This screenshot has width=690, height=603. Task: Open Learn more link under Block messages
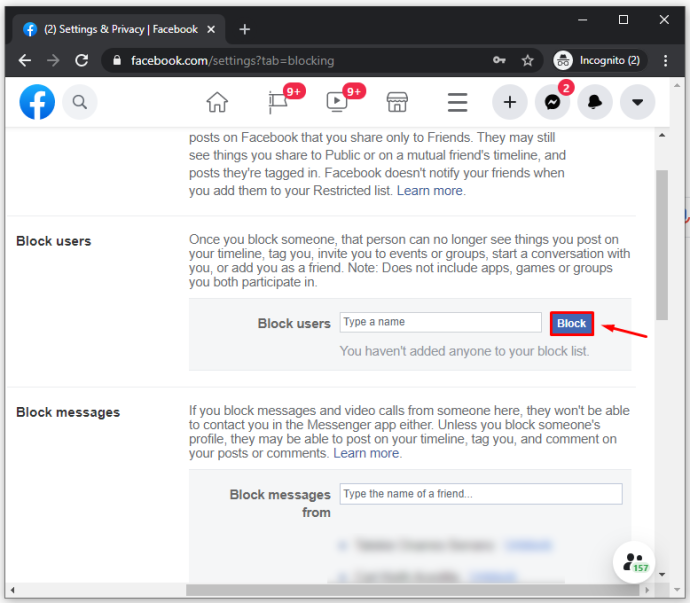(366, 453)
